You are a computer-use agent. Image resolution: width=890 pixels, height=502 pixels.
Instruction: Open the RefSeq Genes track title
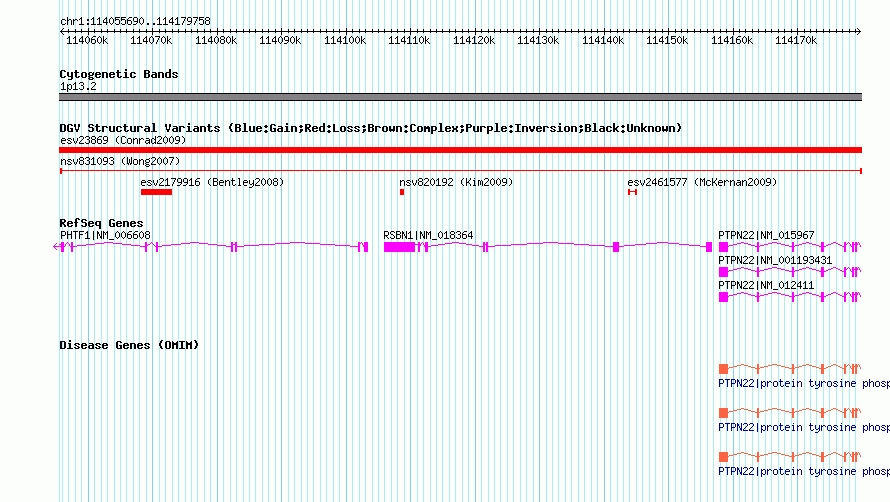click(x=101, y=223)
